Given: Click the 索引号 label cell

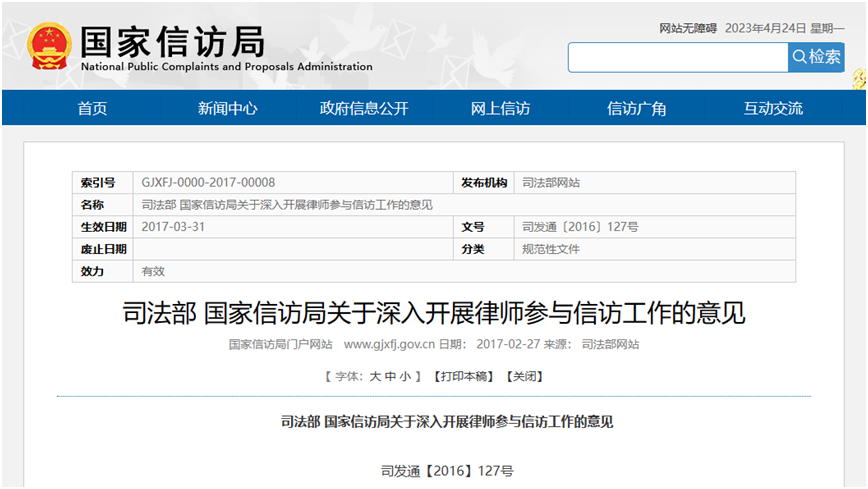Looking at the screenshot, I should [x=102, y=183].
